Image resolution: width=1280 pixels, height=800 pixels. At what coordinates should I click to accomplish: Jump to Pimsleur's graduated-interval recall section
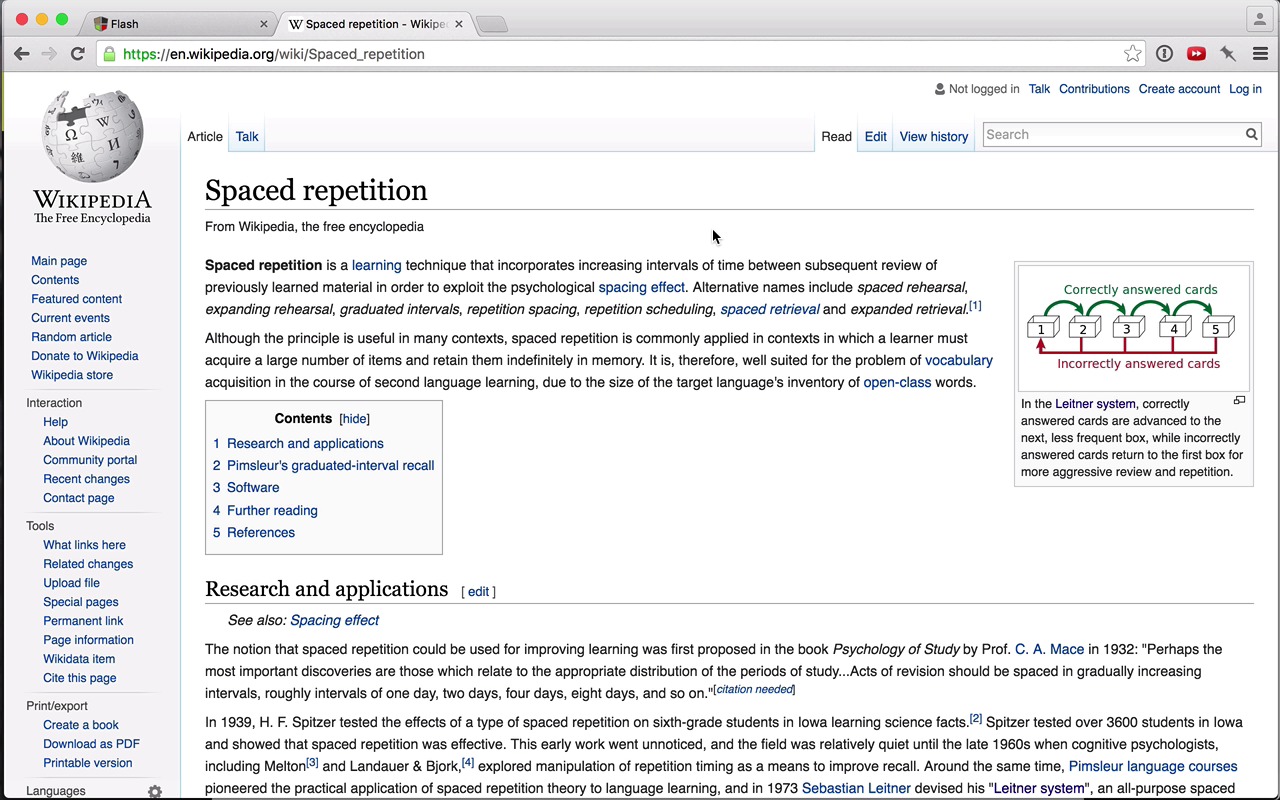pyautogui.click(x=330, y=465)
